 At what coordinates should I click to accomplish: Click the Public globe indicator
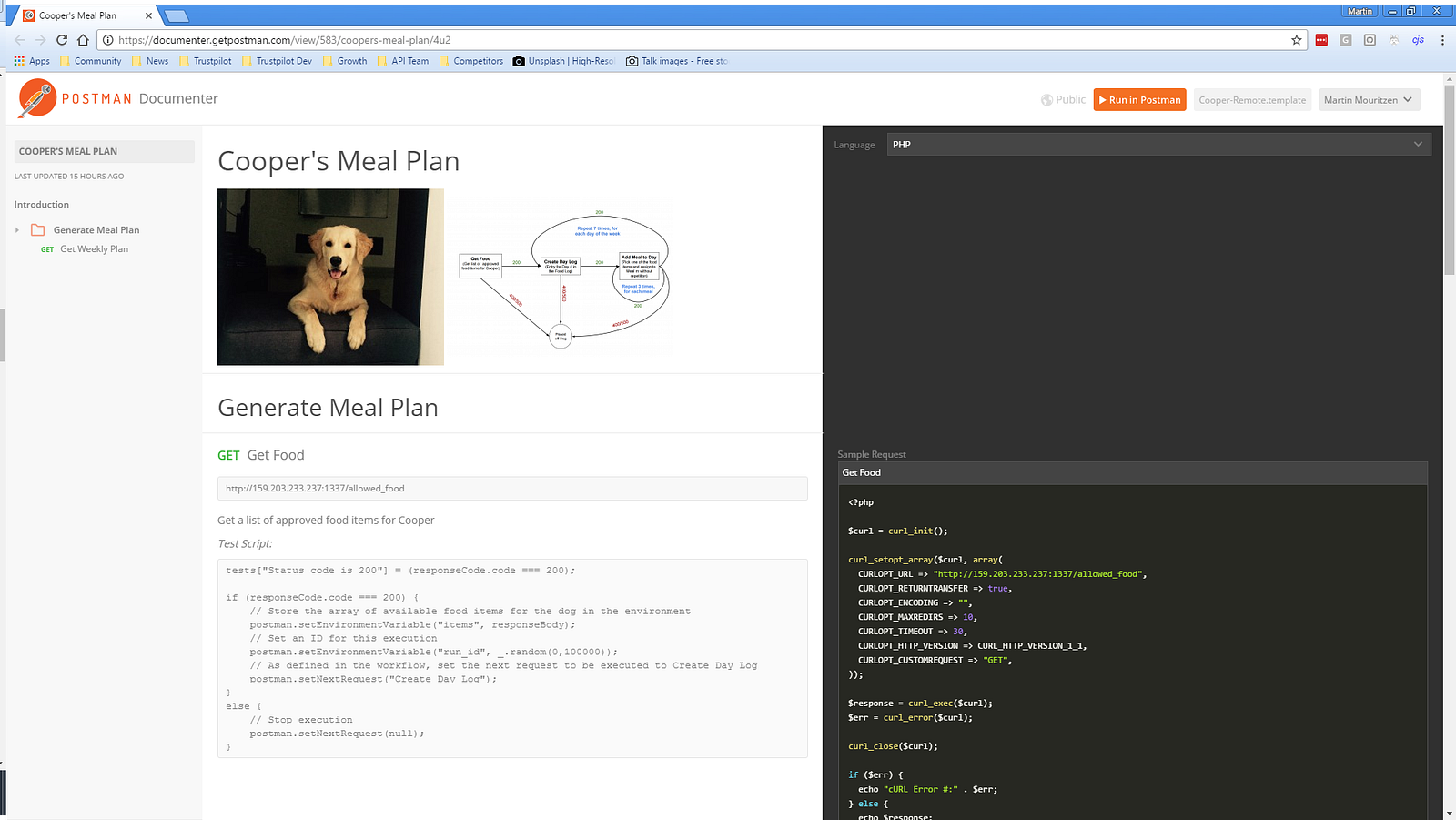[x=1063, y=100]
